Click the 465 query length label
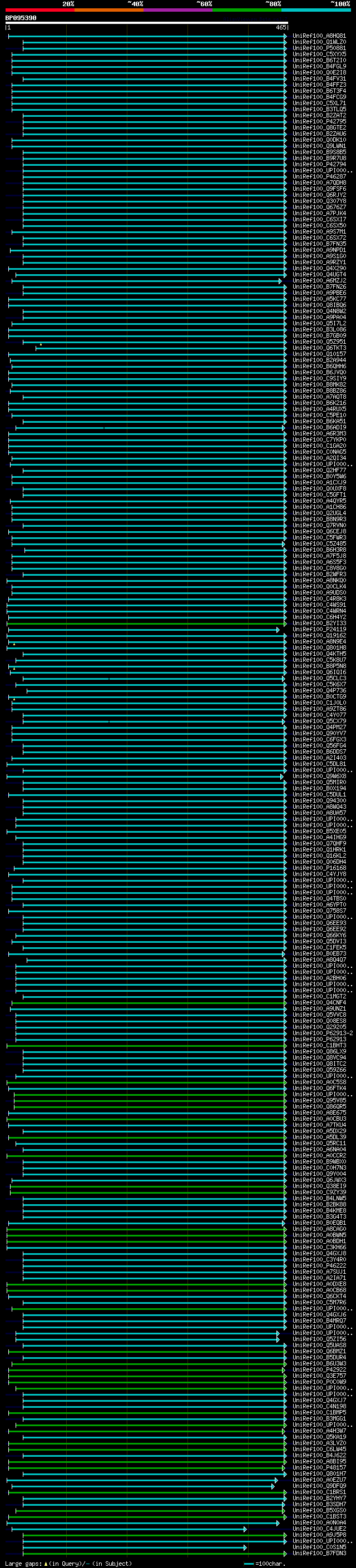 (280, 27)
